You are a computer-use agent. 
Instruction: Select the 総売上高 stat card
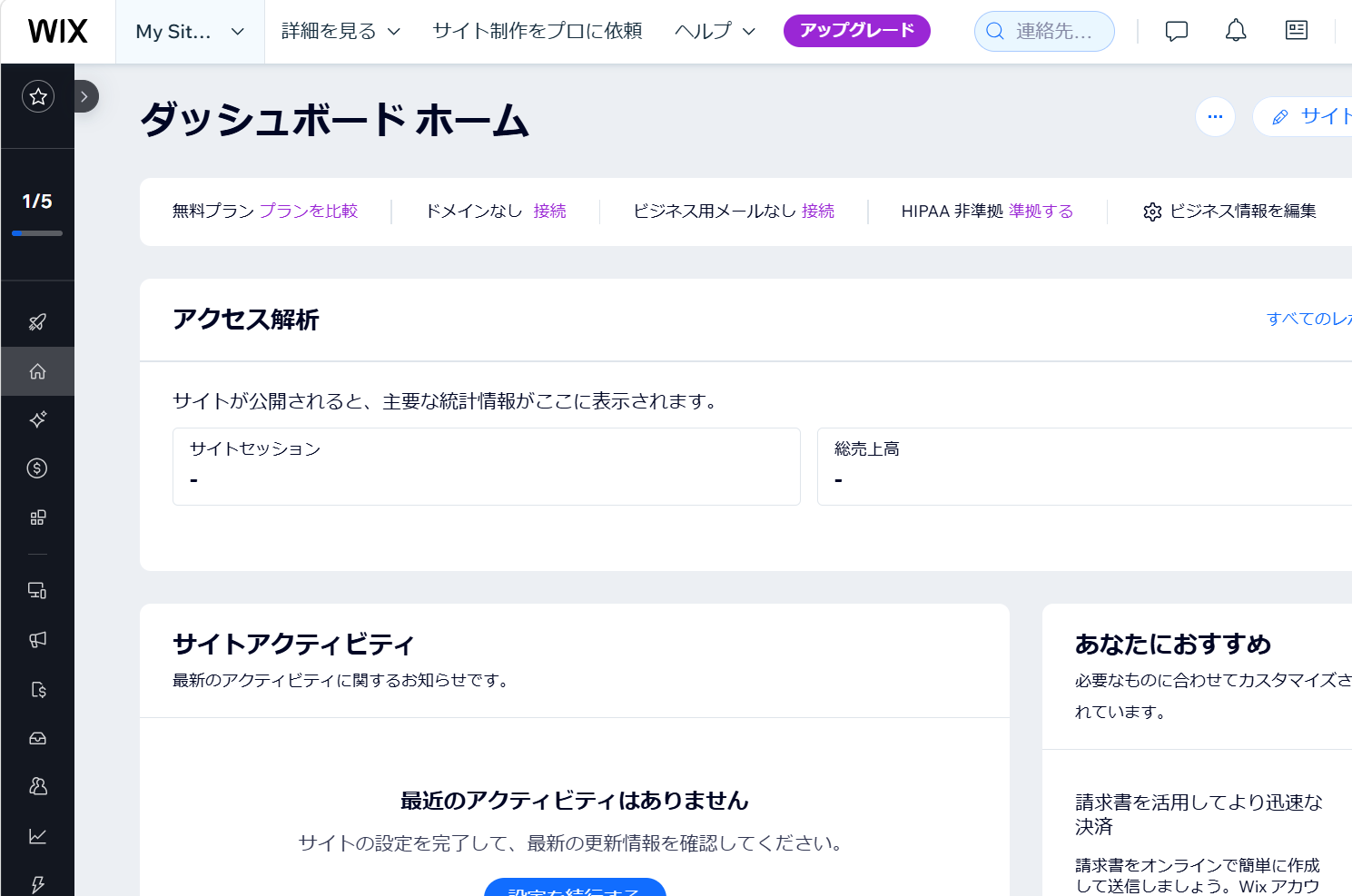(x=1084, y=467)
